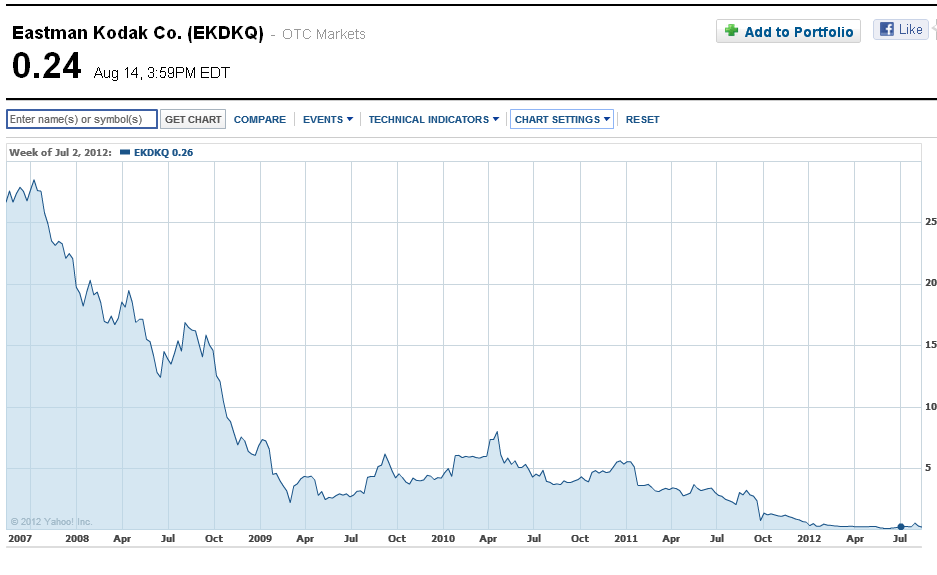937x575 pixels.
Task: Click the 2007 axis label
Action: [x=20, y=539]
